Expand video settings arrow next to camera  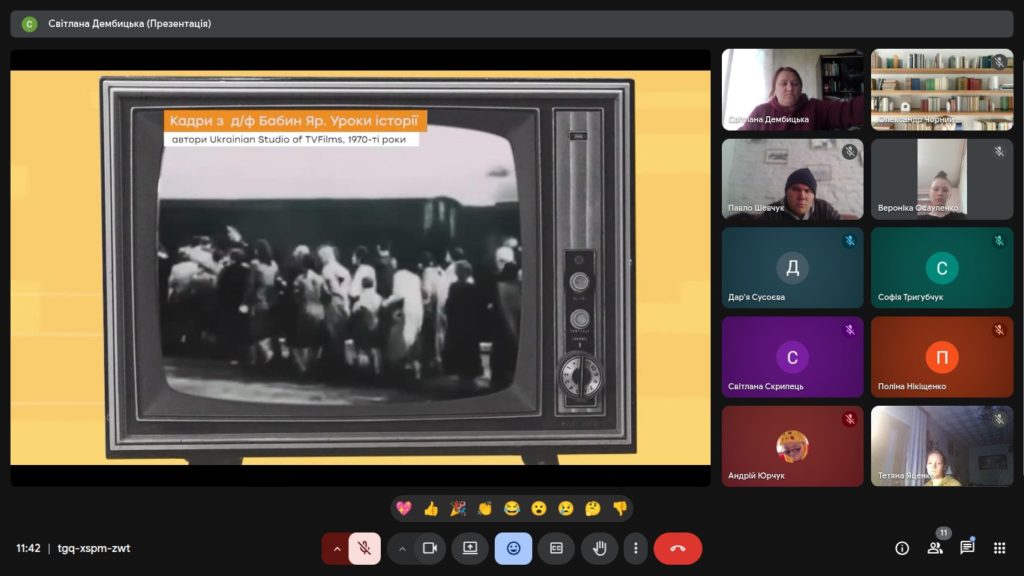pos(402,548)
